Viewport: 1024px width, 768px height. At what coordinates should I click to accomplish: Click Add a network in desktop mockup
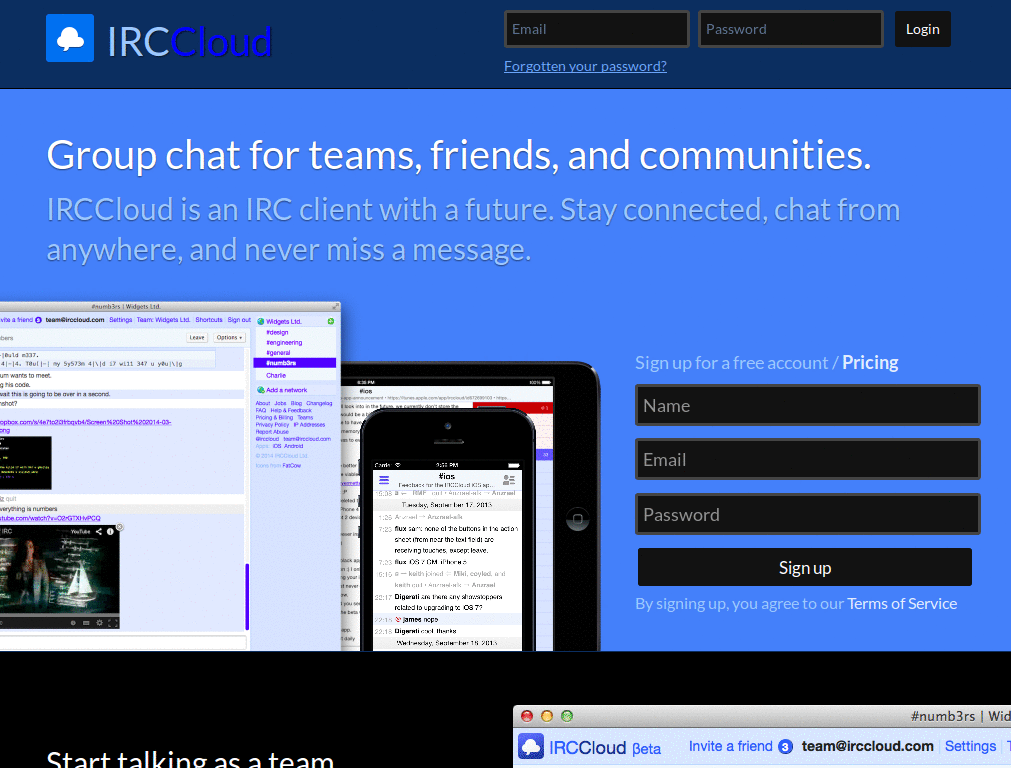[282, 390]
